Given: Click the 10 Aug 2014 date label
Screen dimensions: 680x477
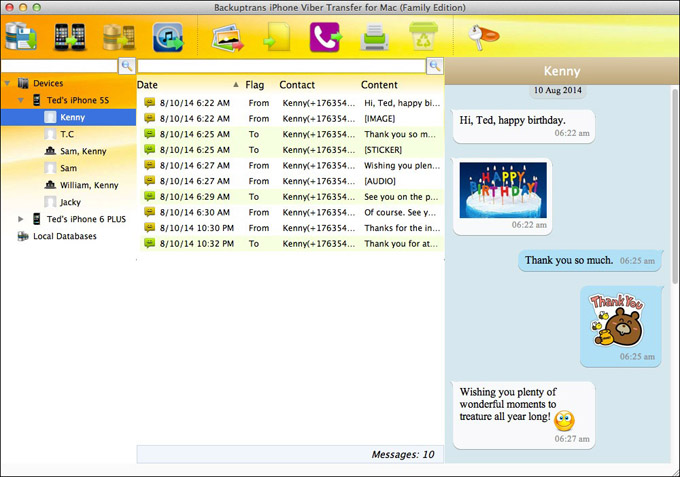Looking at the screenshot, I should pyautogui.click(x=557, y=90).
